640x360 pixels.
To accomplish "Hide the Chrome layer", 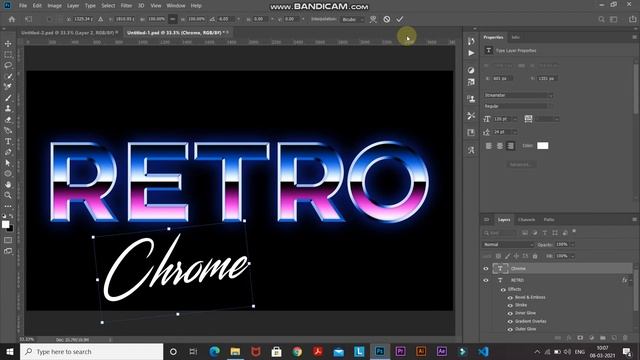I will 486,269.
